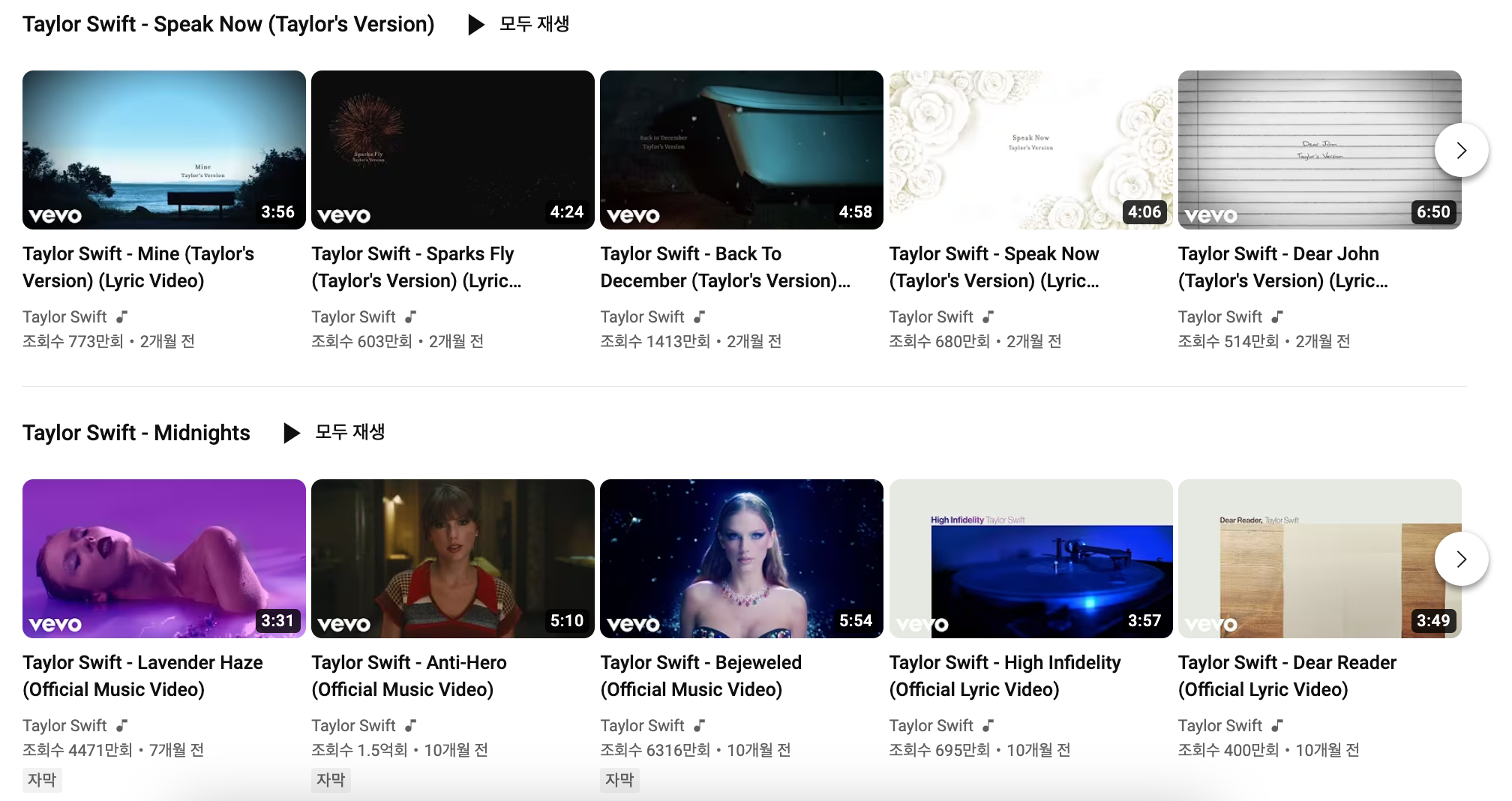Image resolution: width=1512 pixels, height=801 pixels.
Task: Click title Taylor Swift - Bejeweled (Official Music Video)
Action: point(701,676)
